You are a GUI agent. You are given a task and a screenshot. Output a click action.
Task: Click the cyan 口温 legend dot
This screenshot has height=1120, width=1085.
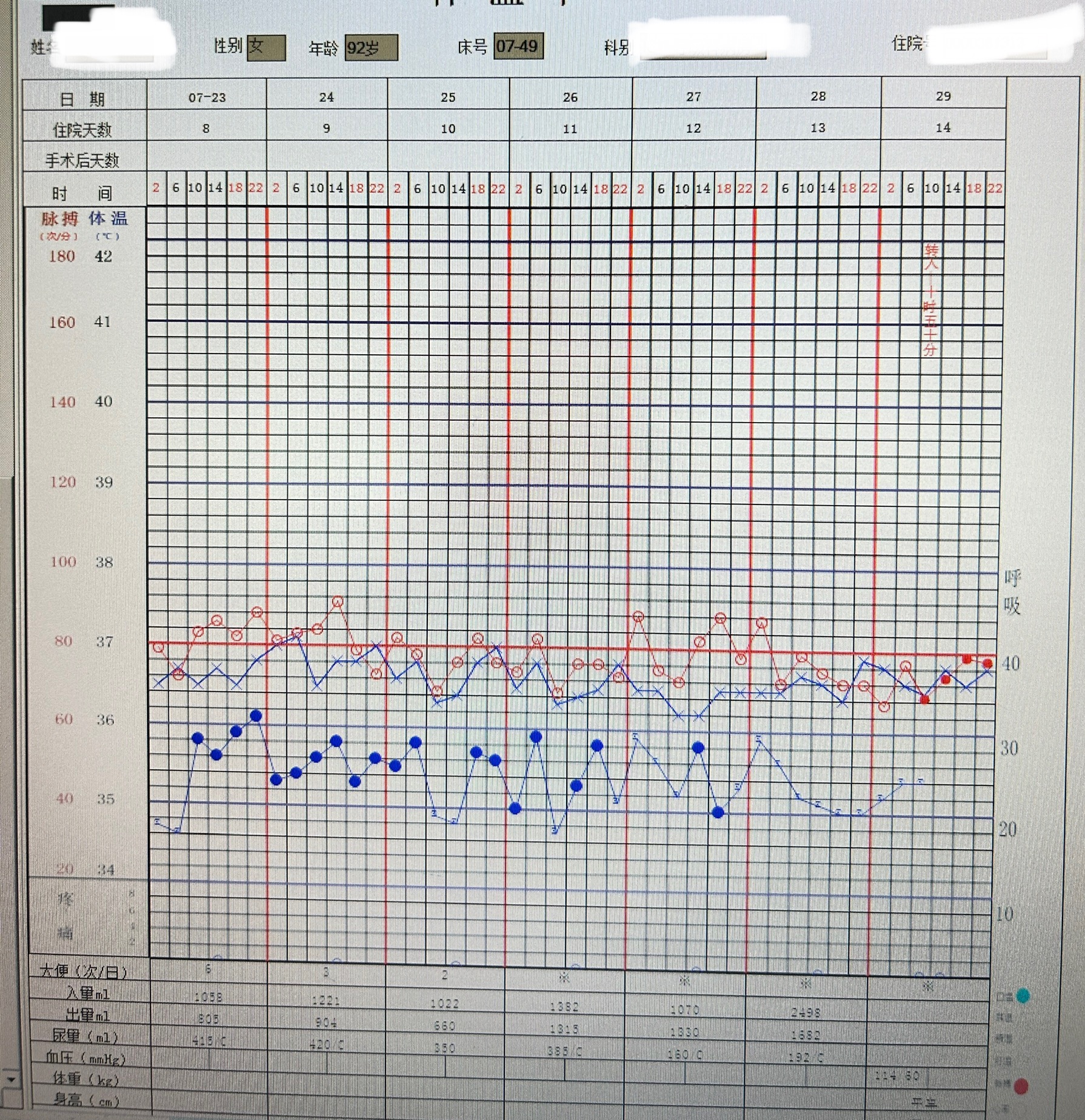(x=1023, y=996)
